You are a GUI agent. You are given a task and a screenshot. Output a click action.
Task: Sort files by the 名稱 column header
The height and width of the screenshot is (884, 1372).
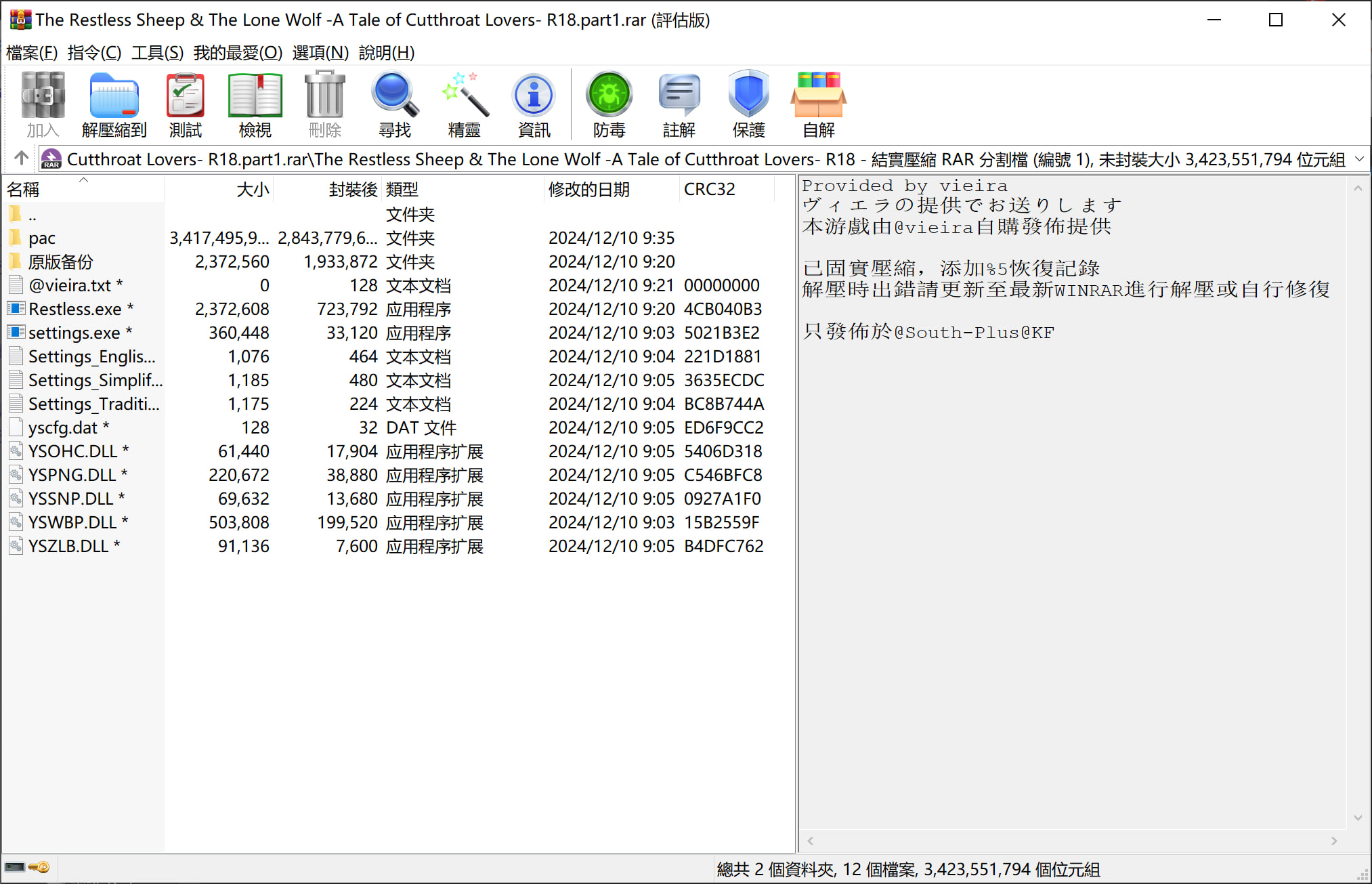coord(24,190)
